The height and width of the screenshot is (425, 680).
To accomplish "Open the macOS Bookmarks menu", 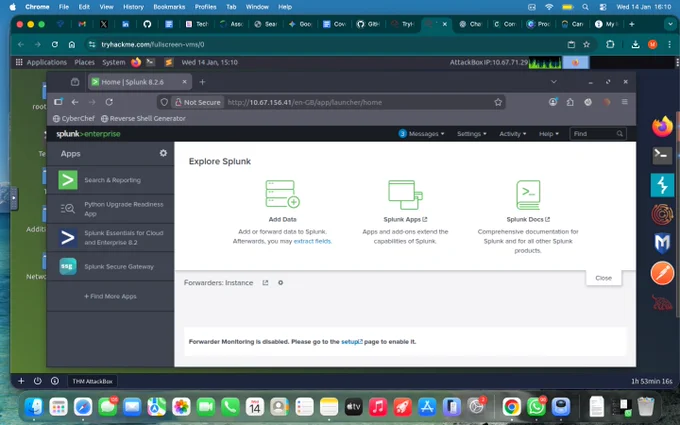I will (x=169, y=7).
